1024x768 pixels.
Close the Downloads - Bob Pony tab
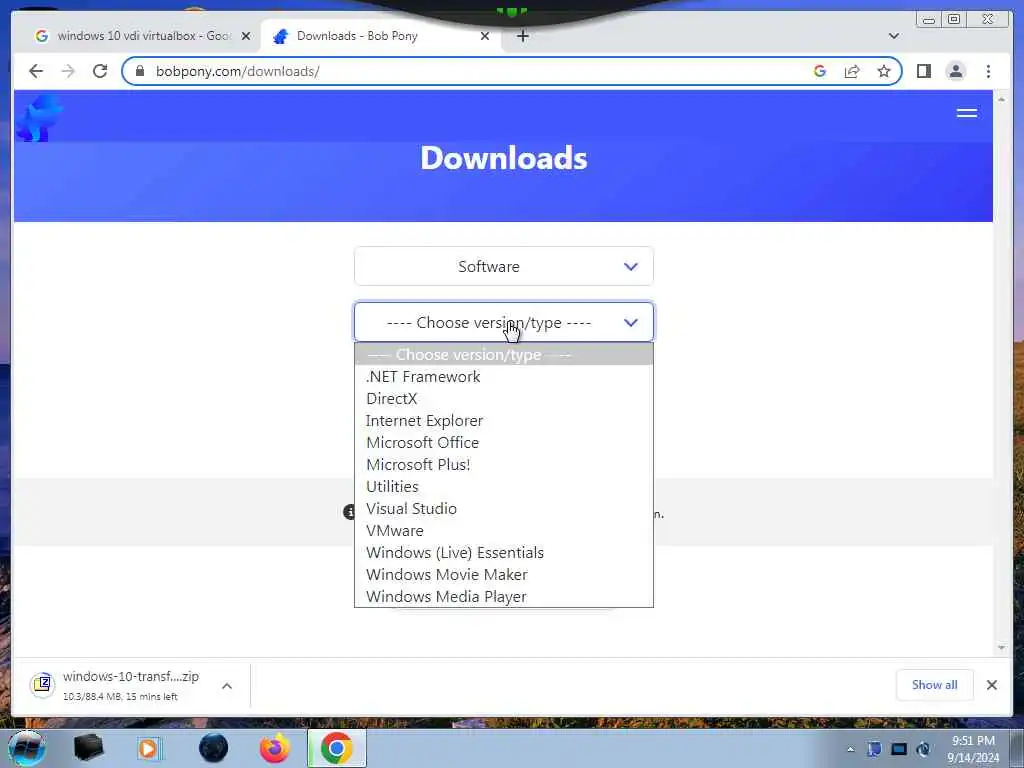point(485,36)
